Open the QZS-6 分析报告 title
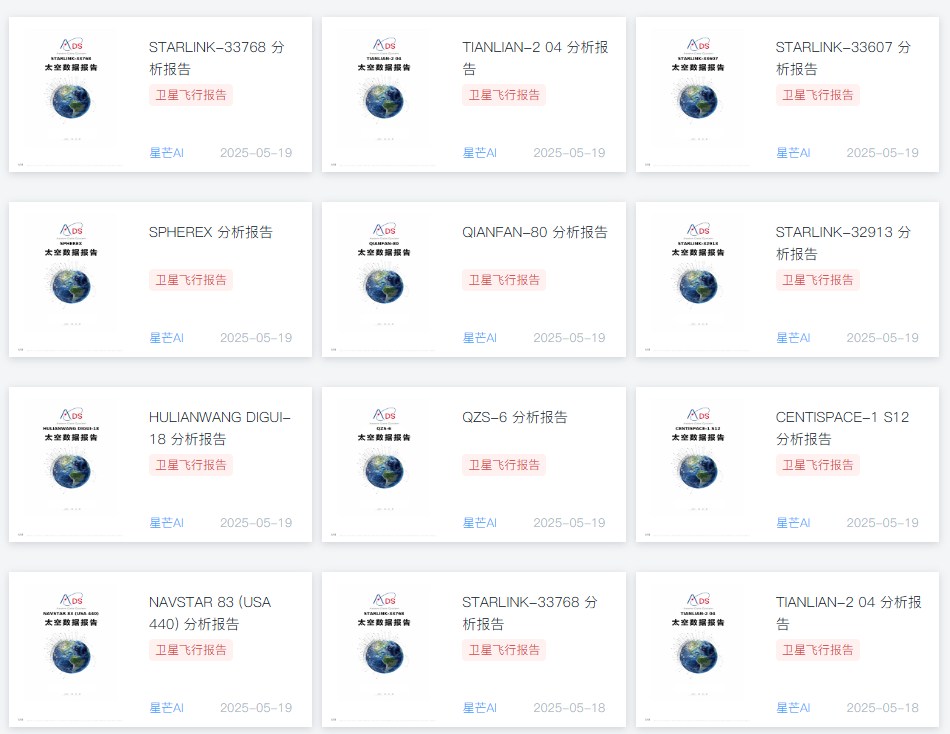This screenshot has width=950, height=734. pos(514,417)
